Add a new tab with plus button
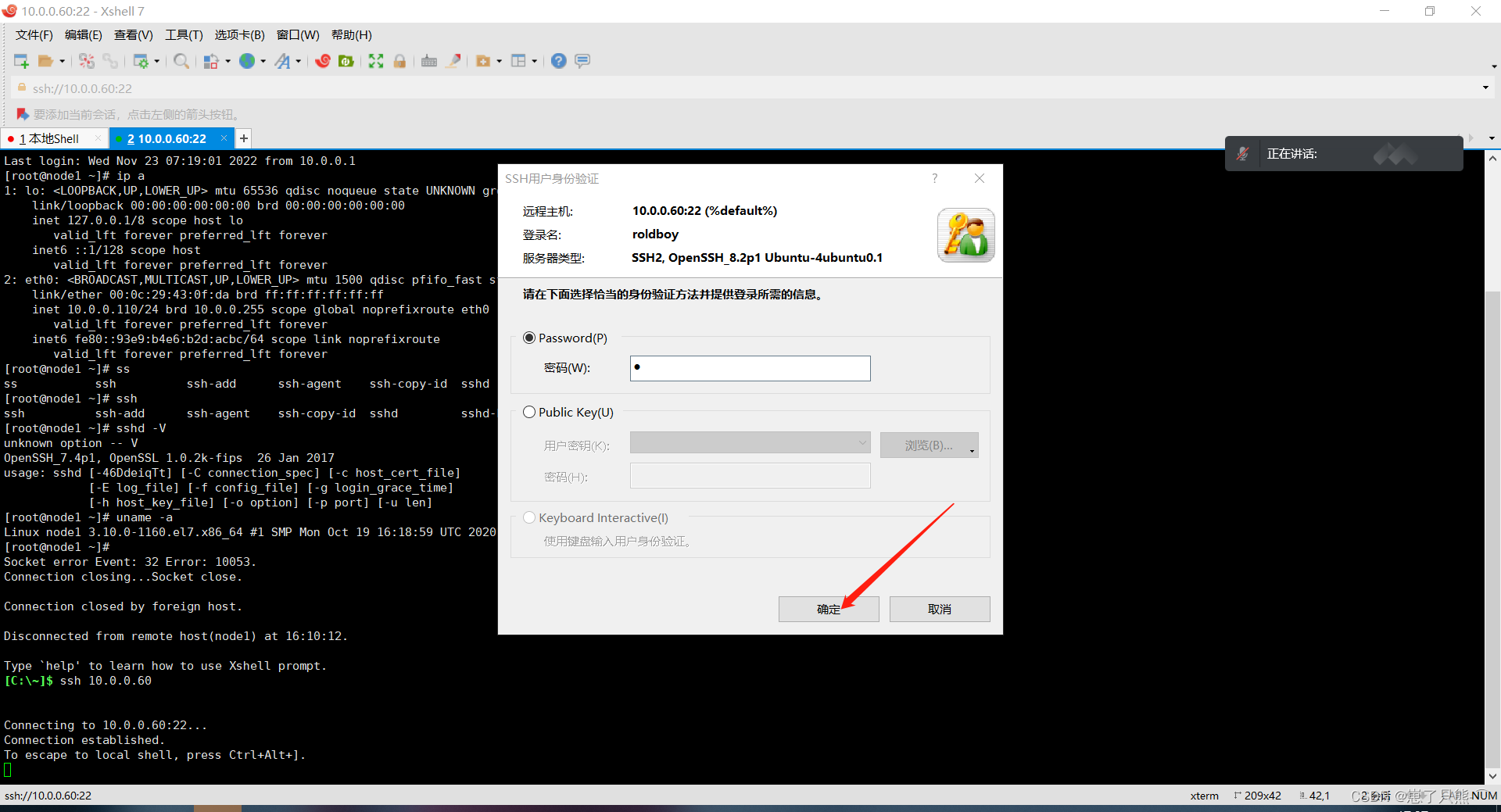Viewport: 1501px width, 812px height. point(244,138)
